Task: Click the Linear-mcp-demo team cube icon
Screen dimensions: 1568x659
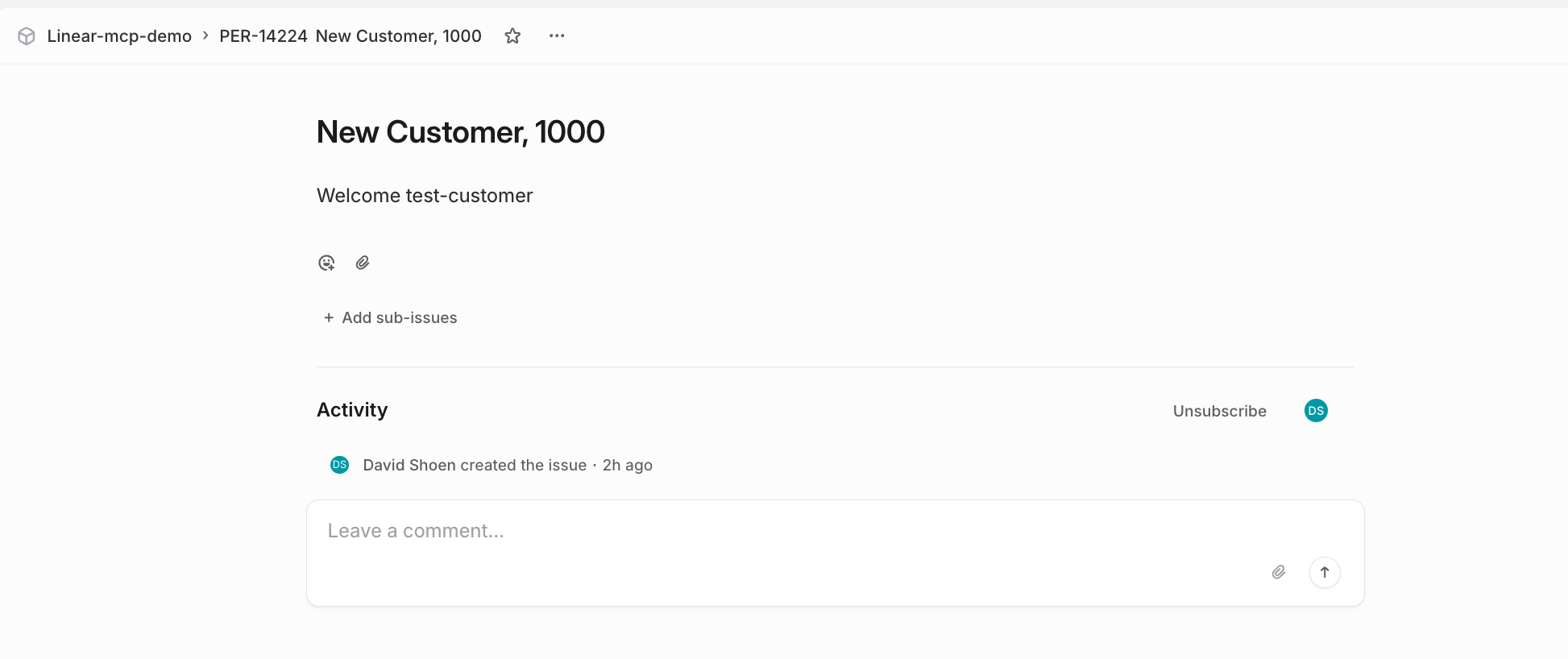Action: click(27, 36)
